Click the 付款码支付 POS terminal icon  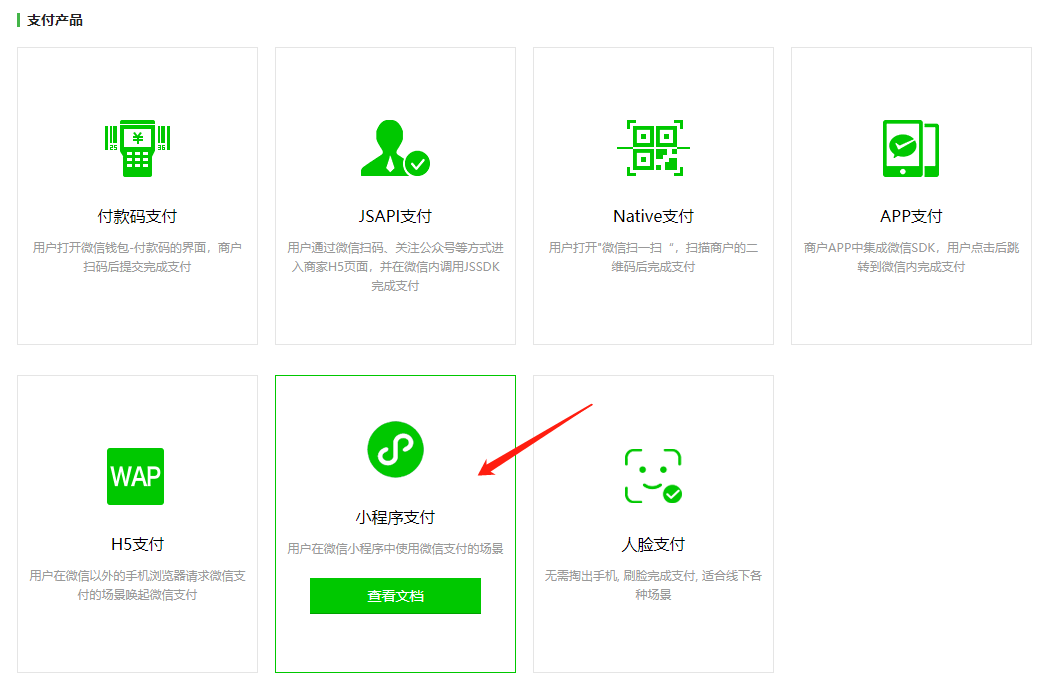pos(138,148)
